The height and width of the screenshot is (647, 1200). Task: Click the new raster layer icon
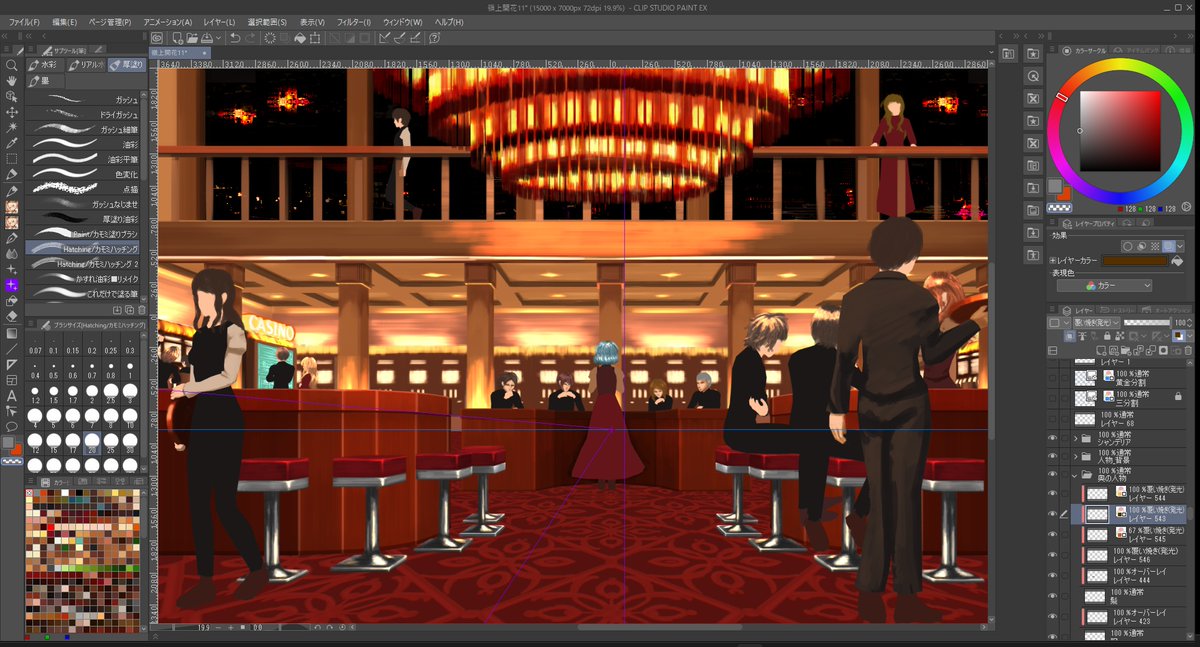tap(1102, 352)
